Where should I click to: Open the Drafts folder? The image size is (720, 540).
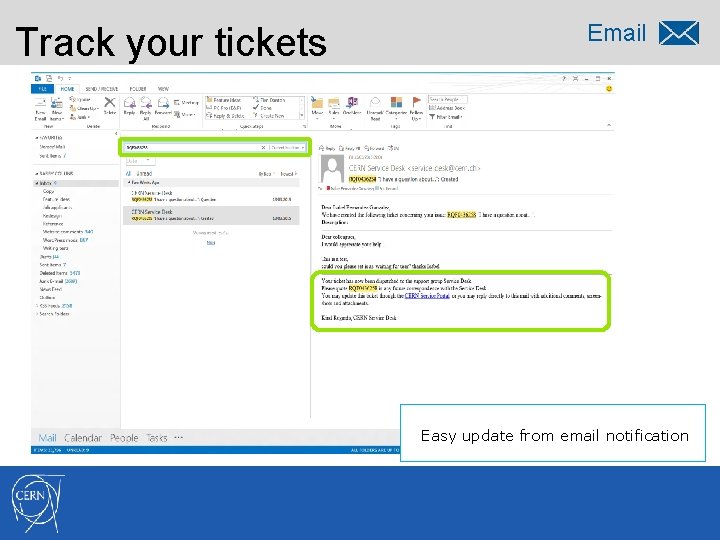tap(49, 257)
